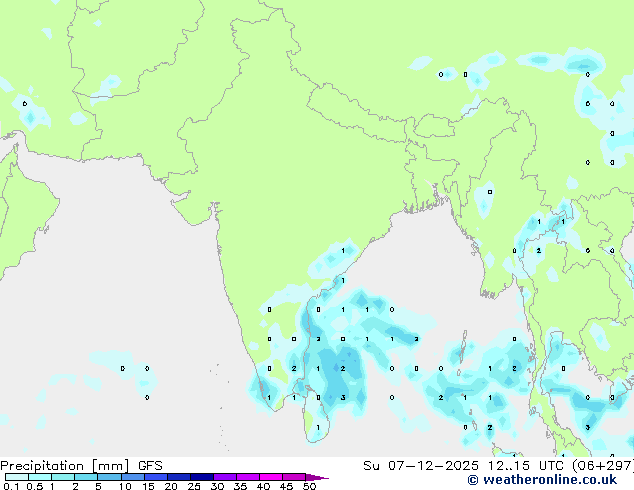Screen dimensions: 634x490
Task: Click the 45 legend label
Action: click(x=286, y=486)
